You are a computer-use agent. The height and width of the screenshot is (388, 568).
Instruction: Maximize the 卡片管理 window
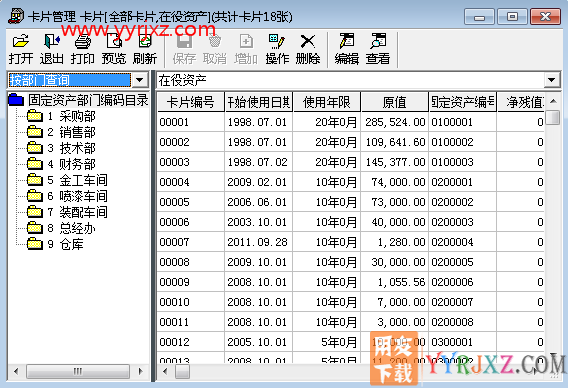tap(512, 17)
